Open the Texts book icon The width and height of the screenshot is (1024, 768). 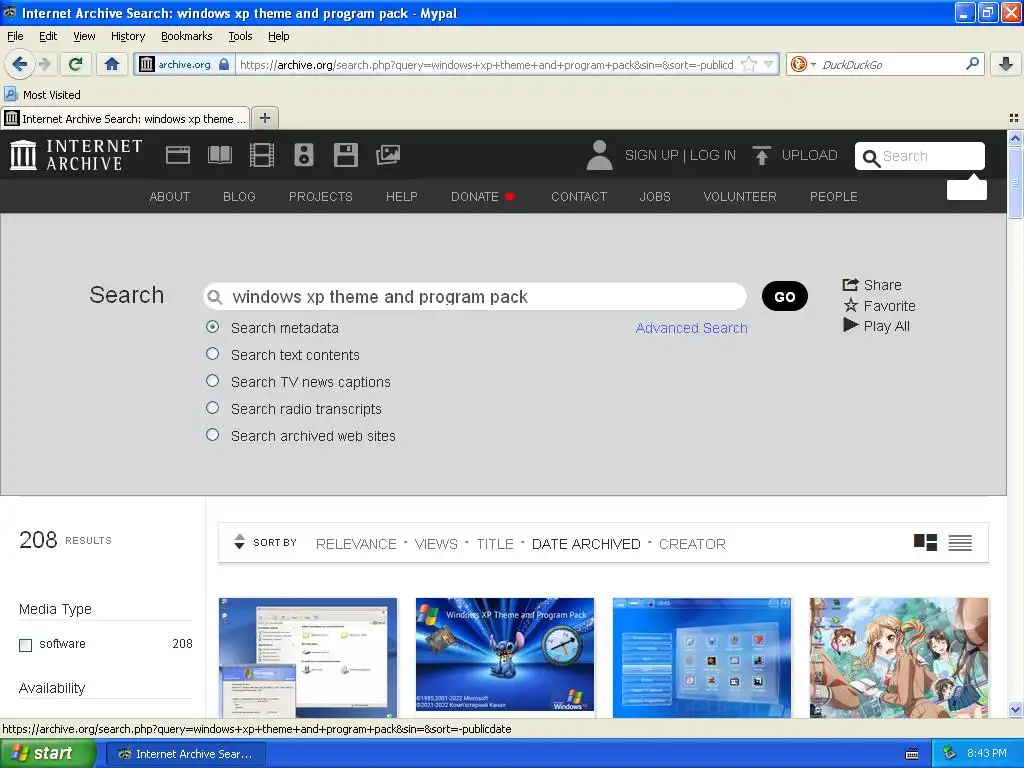(x=219, y=155)
